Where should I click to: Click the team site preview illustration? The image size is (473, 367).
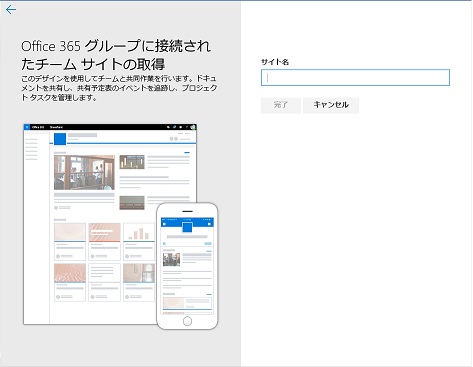coord(121,227)
